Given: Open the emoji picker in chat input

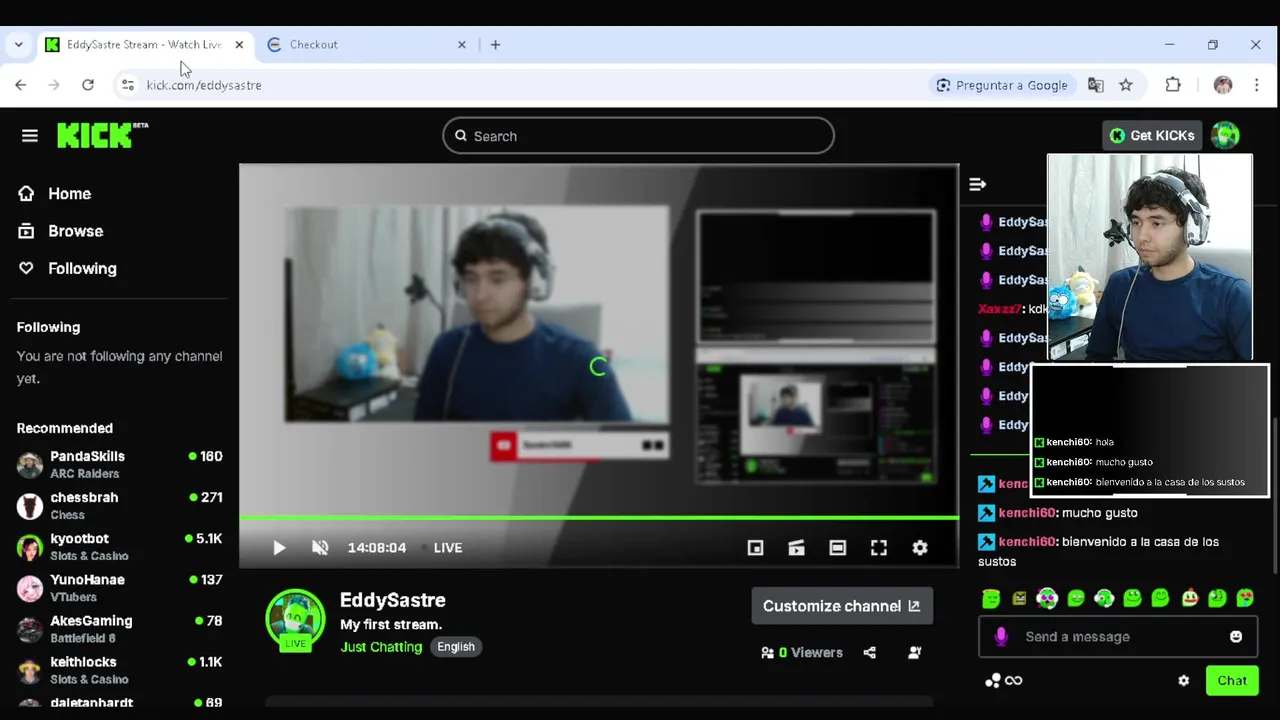Looking at the screenshot, I should (1236, 637).
